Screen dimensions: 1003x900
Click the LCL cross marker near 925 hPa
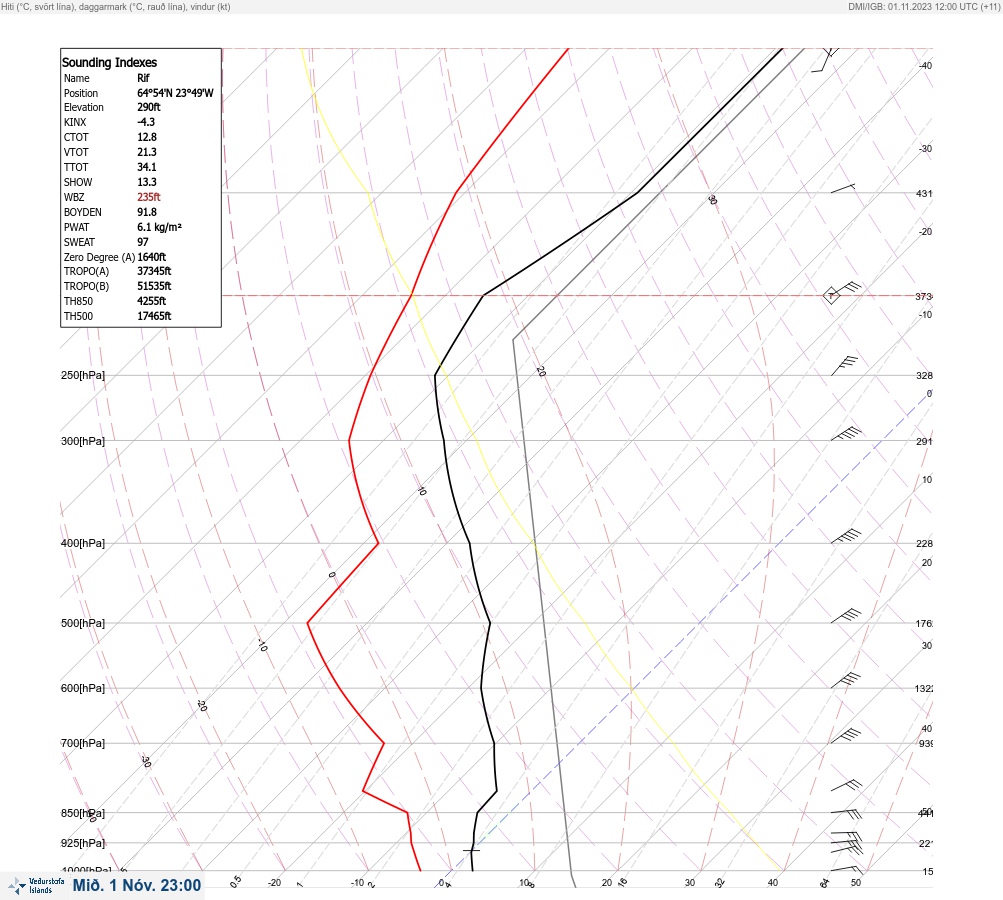(x=471, y=850)
